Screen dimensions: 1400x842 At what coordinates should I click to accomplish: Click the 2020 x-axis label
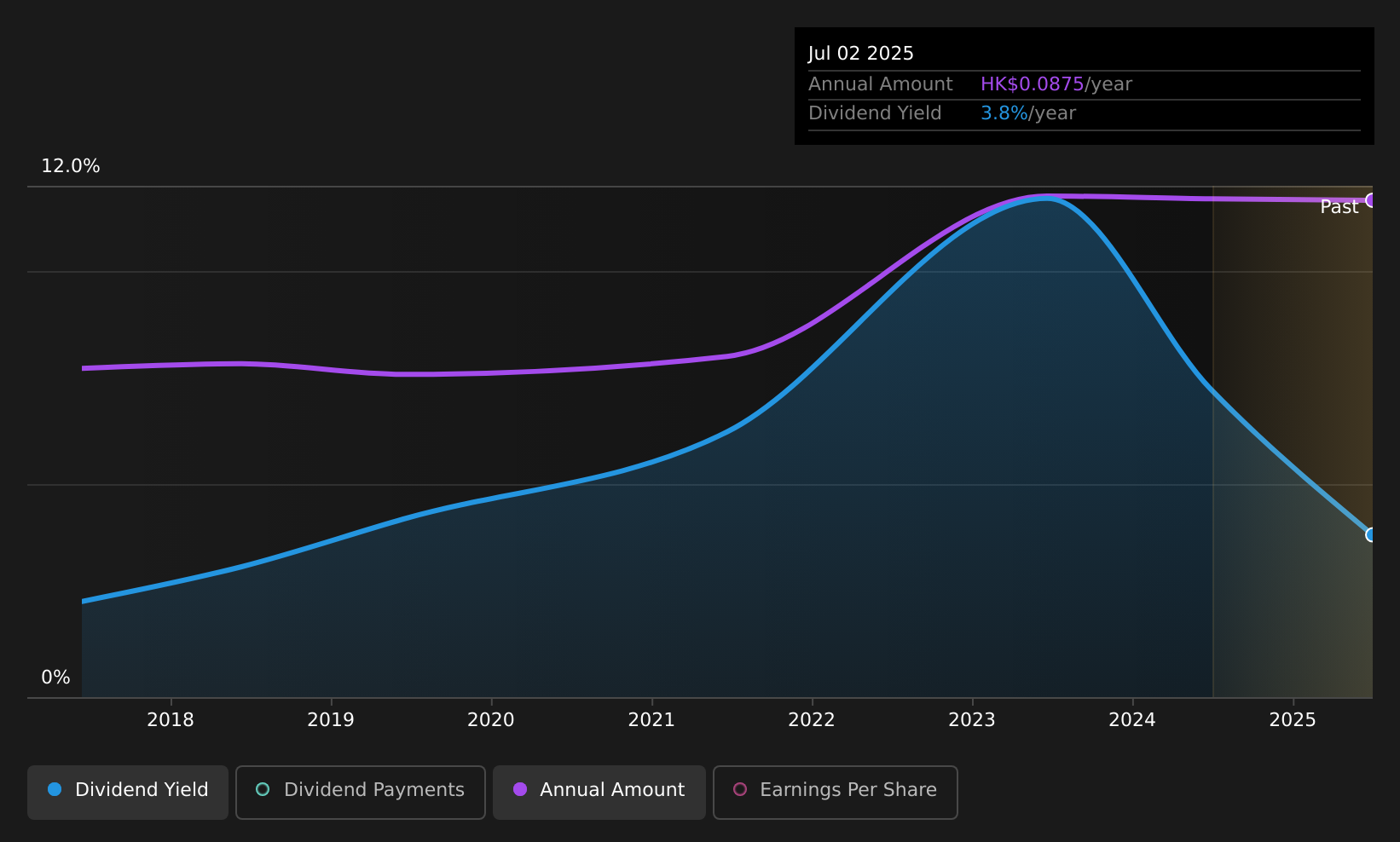pyautogui.click(x=491, y=720)
